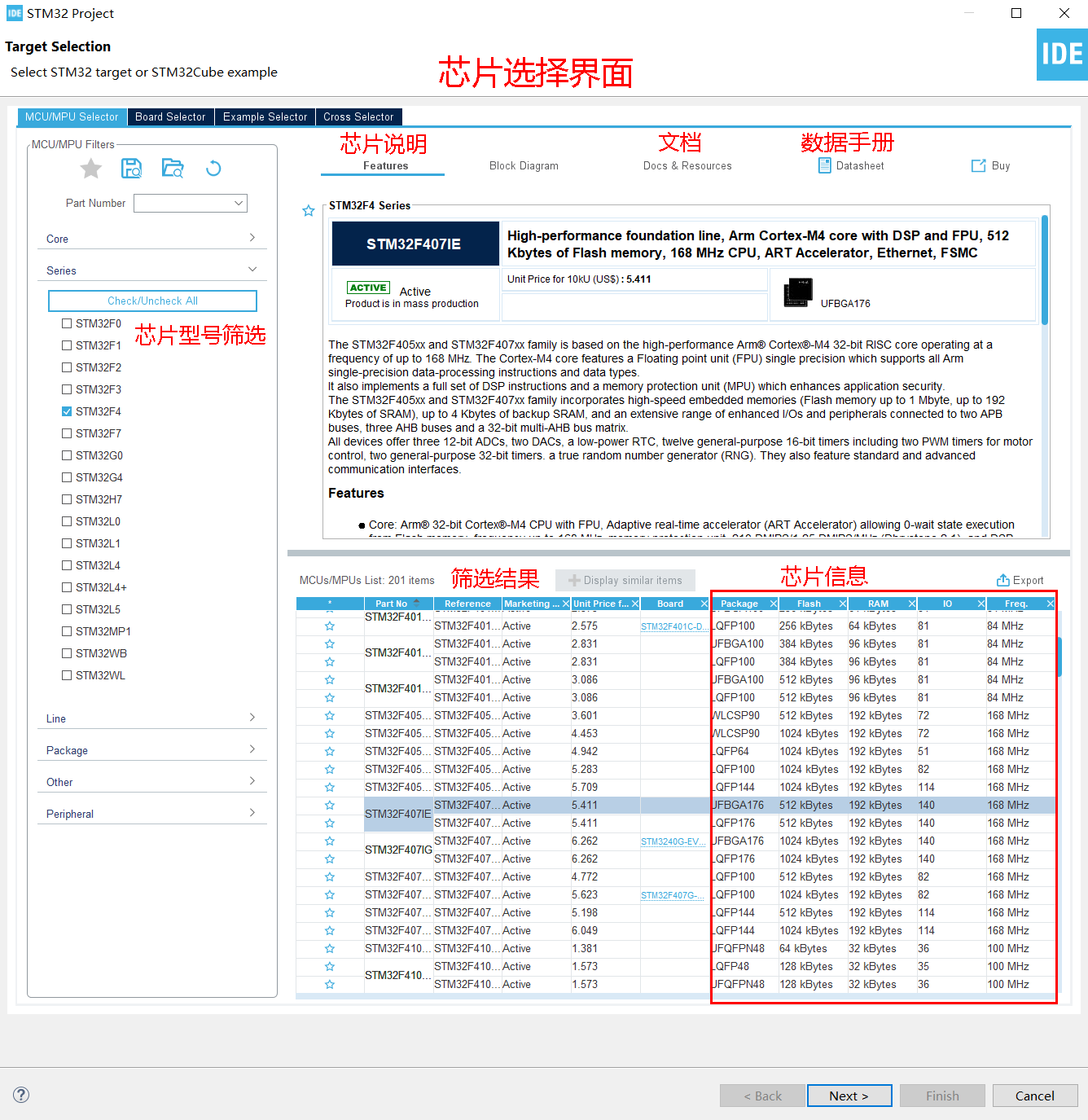Click the Cancel button
The image size is (1088, 1120).
click(1035, 1096)
